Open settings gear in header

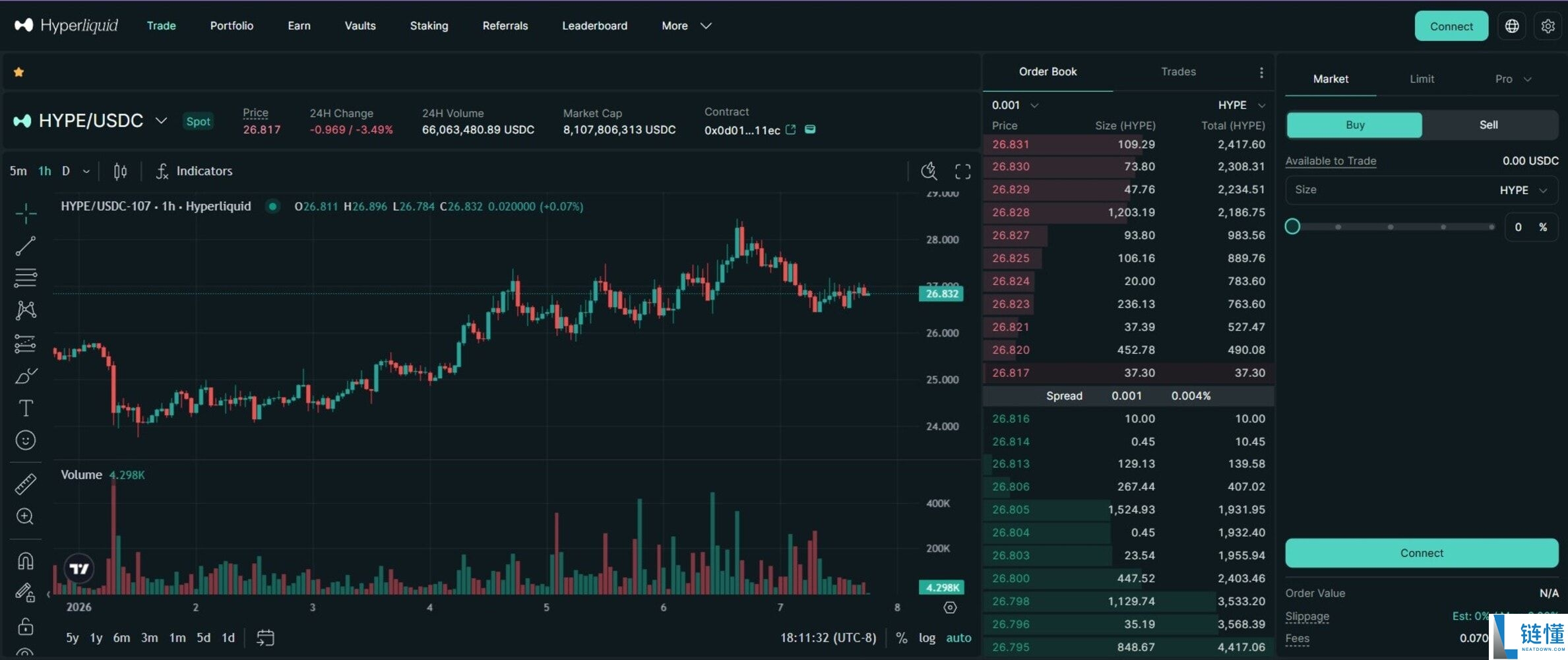pyautogui.click(x=1548, y=26)
